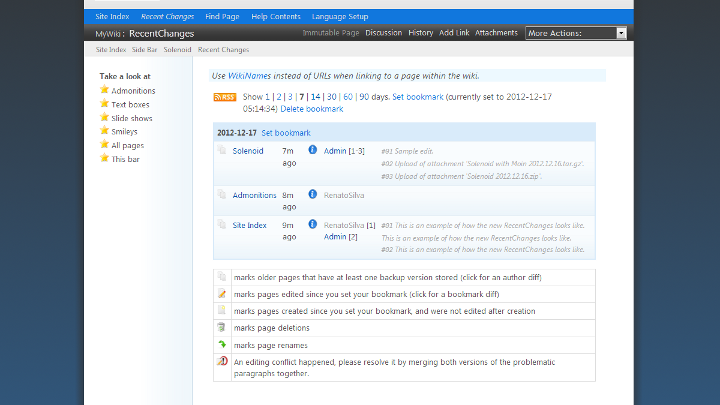720x405 pixels.
Task: Select Language Setup in the top bar
Action: click(x=340, y=17)
